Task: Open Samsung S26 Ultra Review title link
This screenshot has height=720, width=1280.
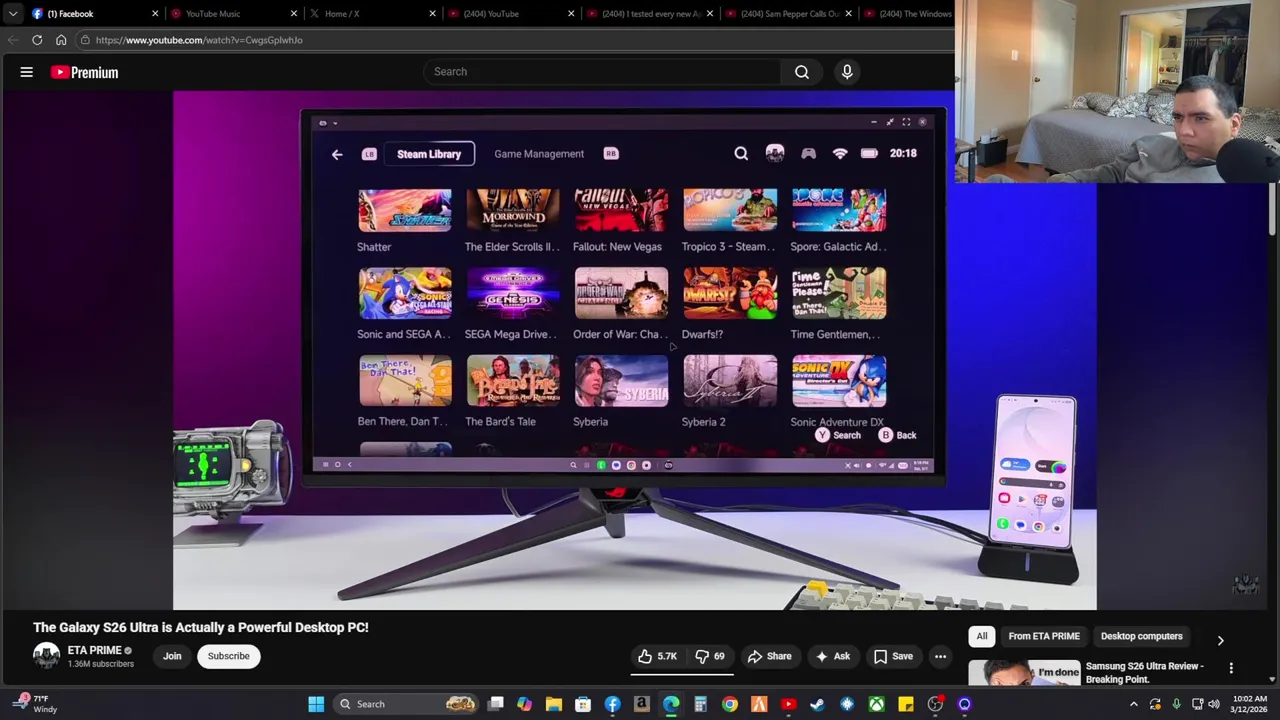Action: click(1144, 672)
